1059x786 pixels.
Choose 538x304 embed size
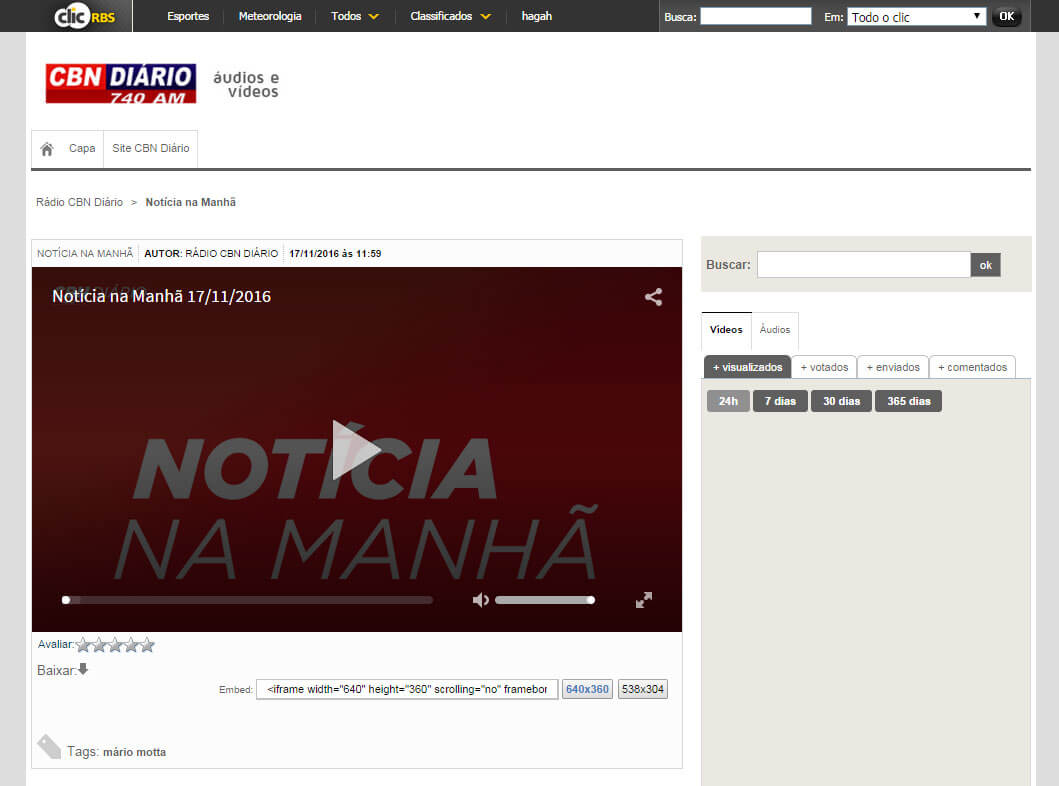pos(643,689)
